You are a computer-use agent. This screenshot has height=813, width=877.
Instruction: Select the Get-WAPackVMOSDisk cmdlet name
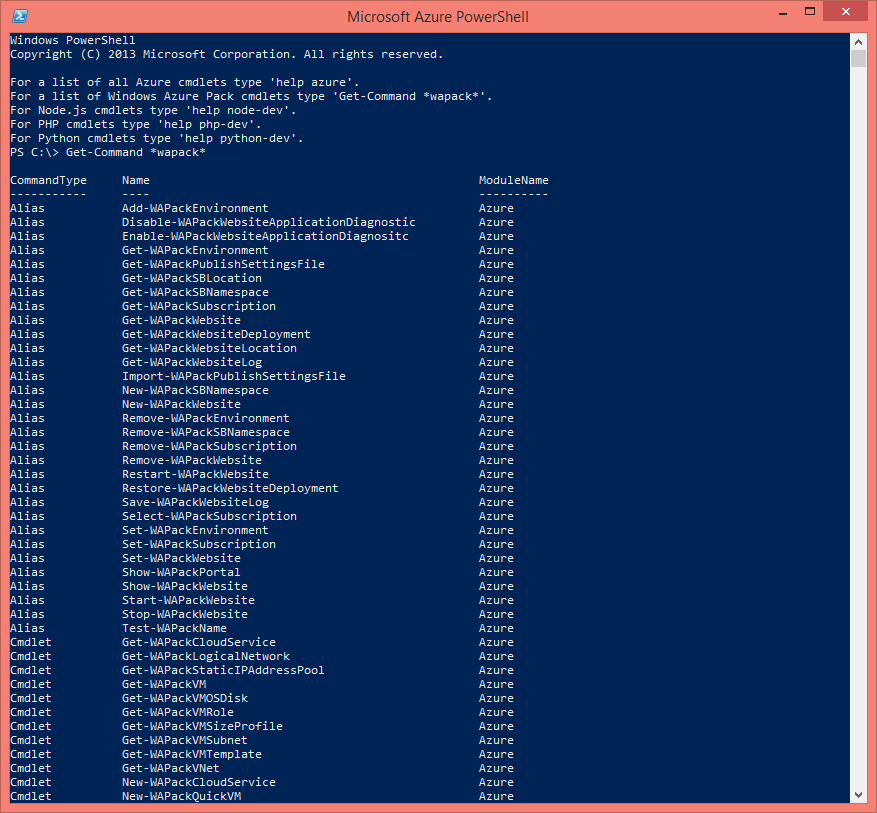(183, 698)
